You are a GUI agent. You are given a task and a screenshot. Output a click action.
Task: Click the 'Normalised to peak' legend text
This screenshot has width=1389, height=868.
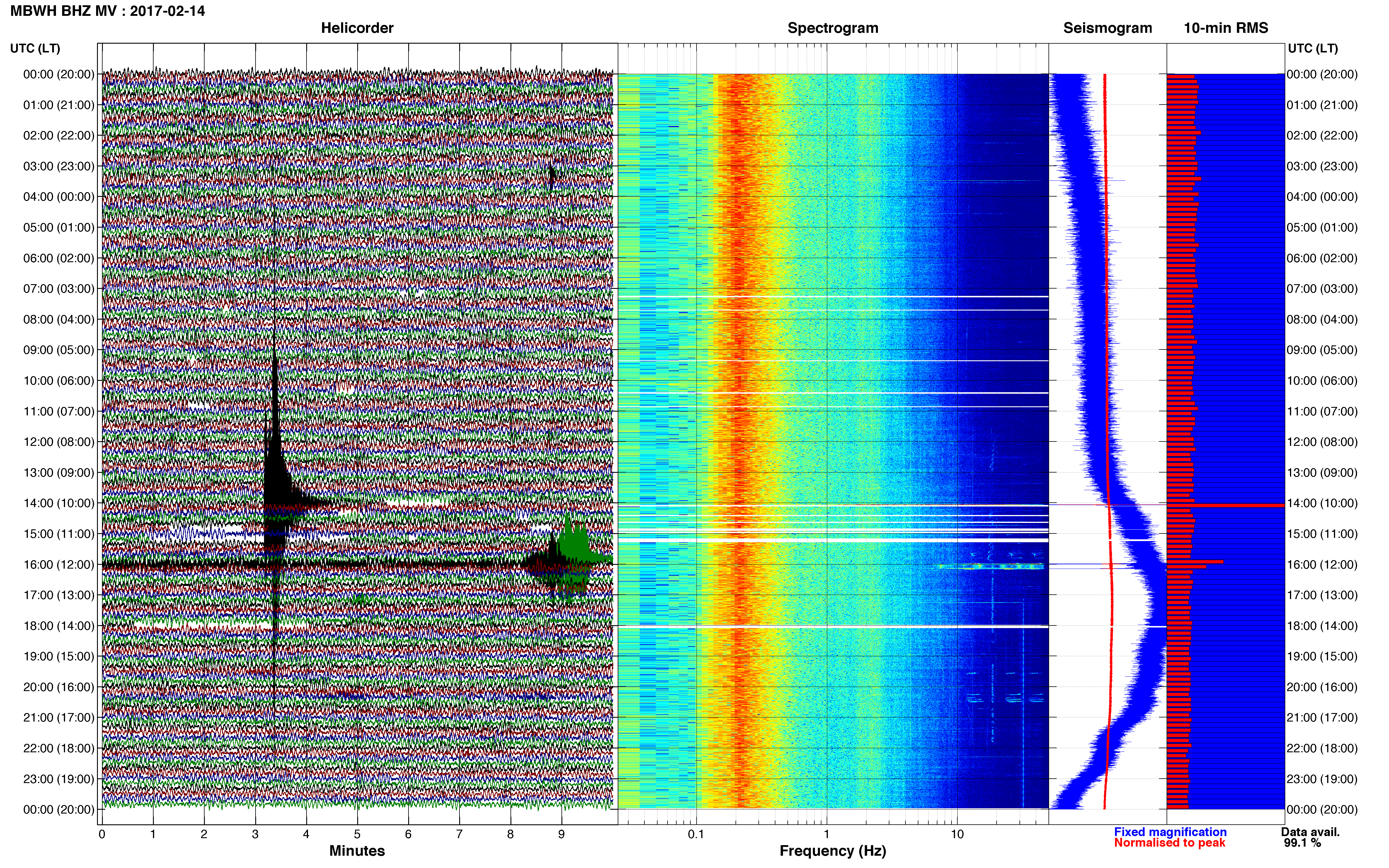point(1170,843)
